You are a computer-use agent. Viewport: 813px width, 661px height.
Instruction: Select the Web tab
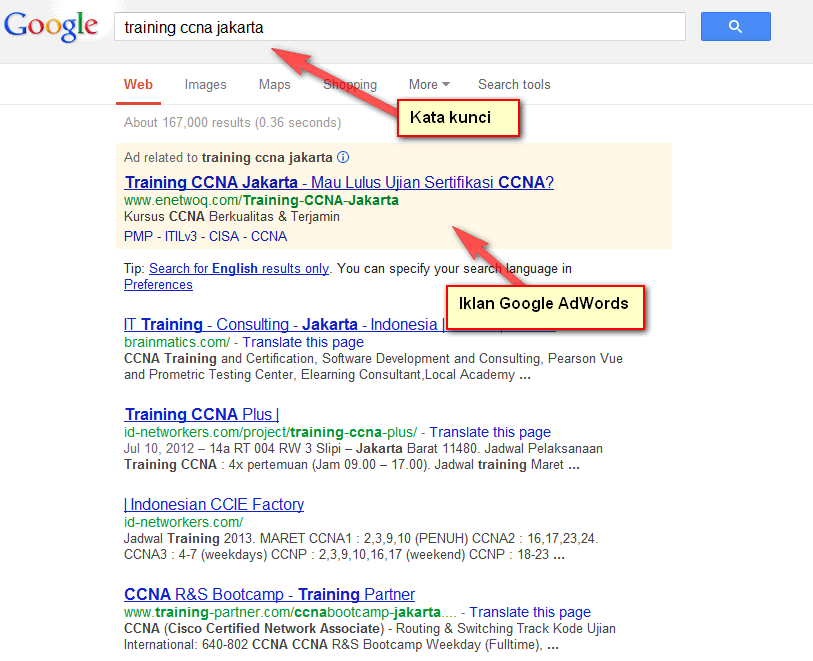[x=138, y=85]
